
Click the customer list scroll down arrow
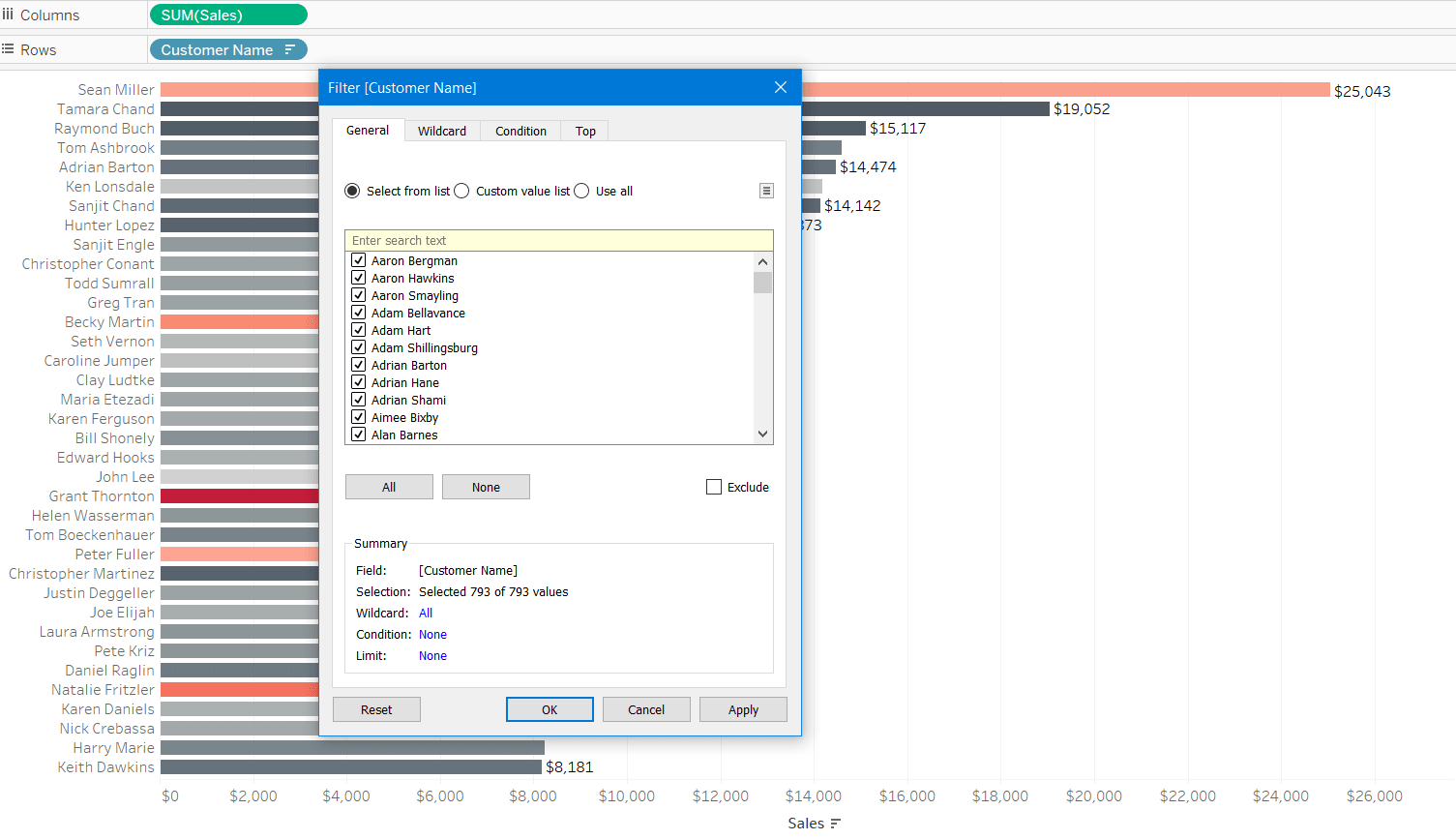point(762,435)
